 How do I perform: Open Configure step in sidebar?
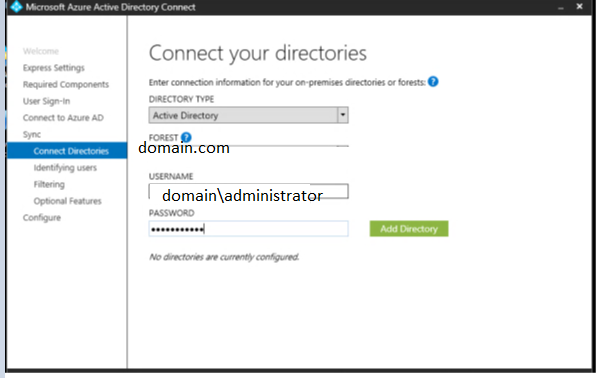click(x=42, y=218)
